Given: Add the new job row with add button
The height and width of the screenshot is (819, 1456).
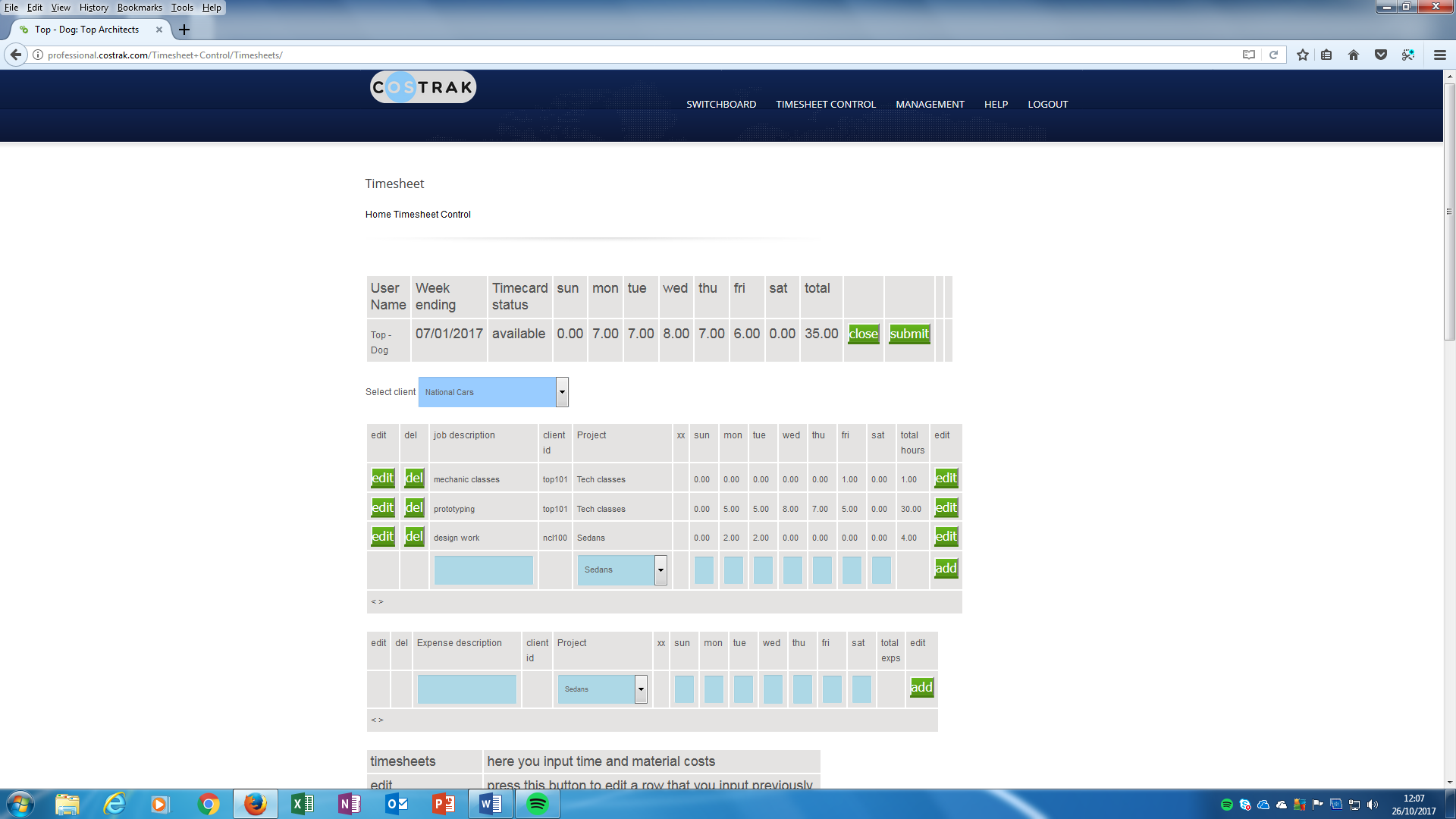Looking at the screenshot, I should coord(946,568).
